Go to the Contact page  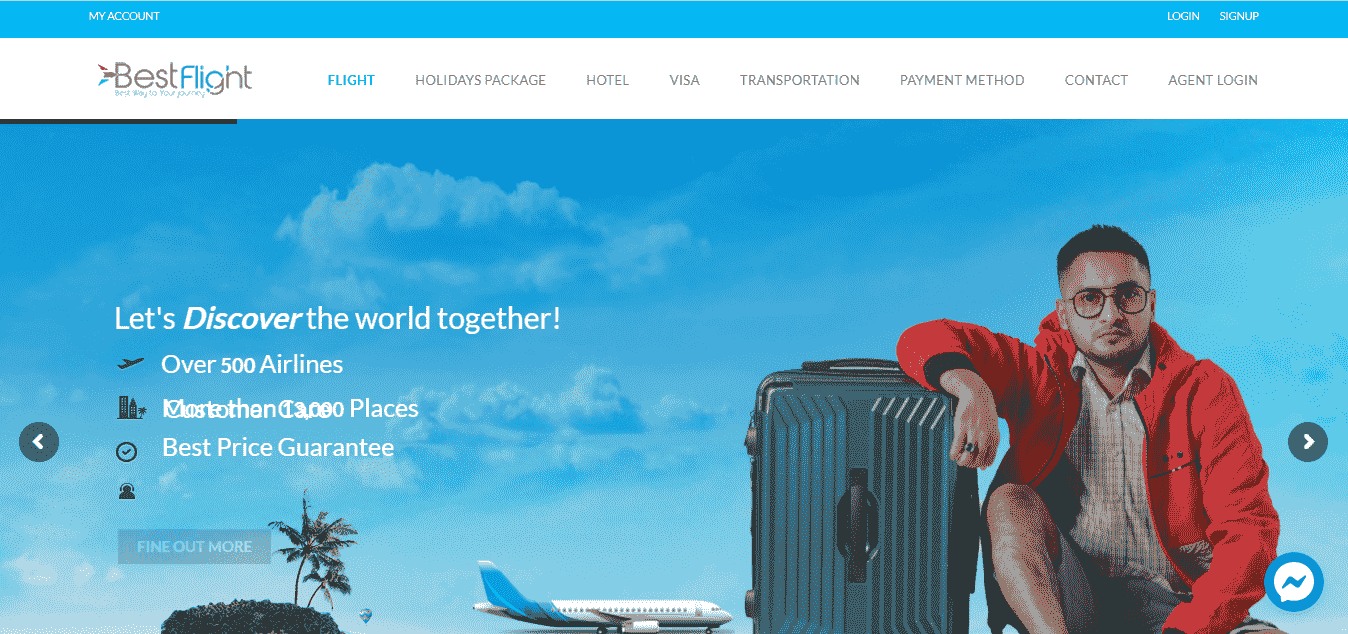1096,80
